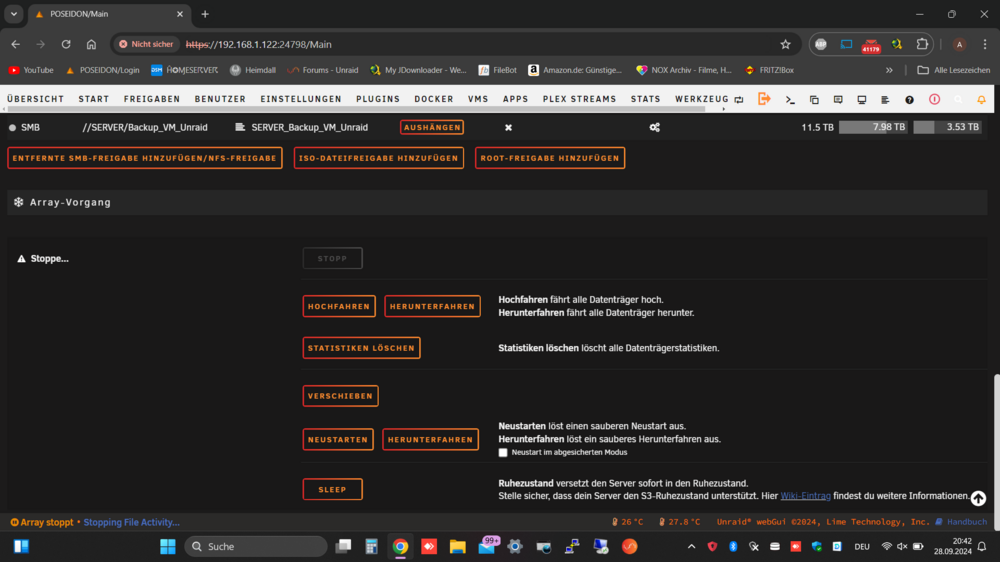This screenshot has width=1000, height=562.
Task: Open the Alle Lesezeichen folder
Action: click(x=954, y=70)
